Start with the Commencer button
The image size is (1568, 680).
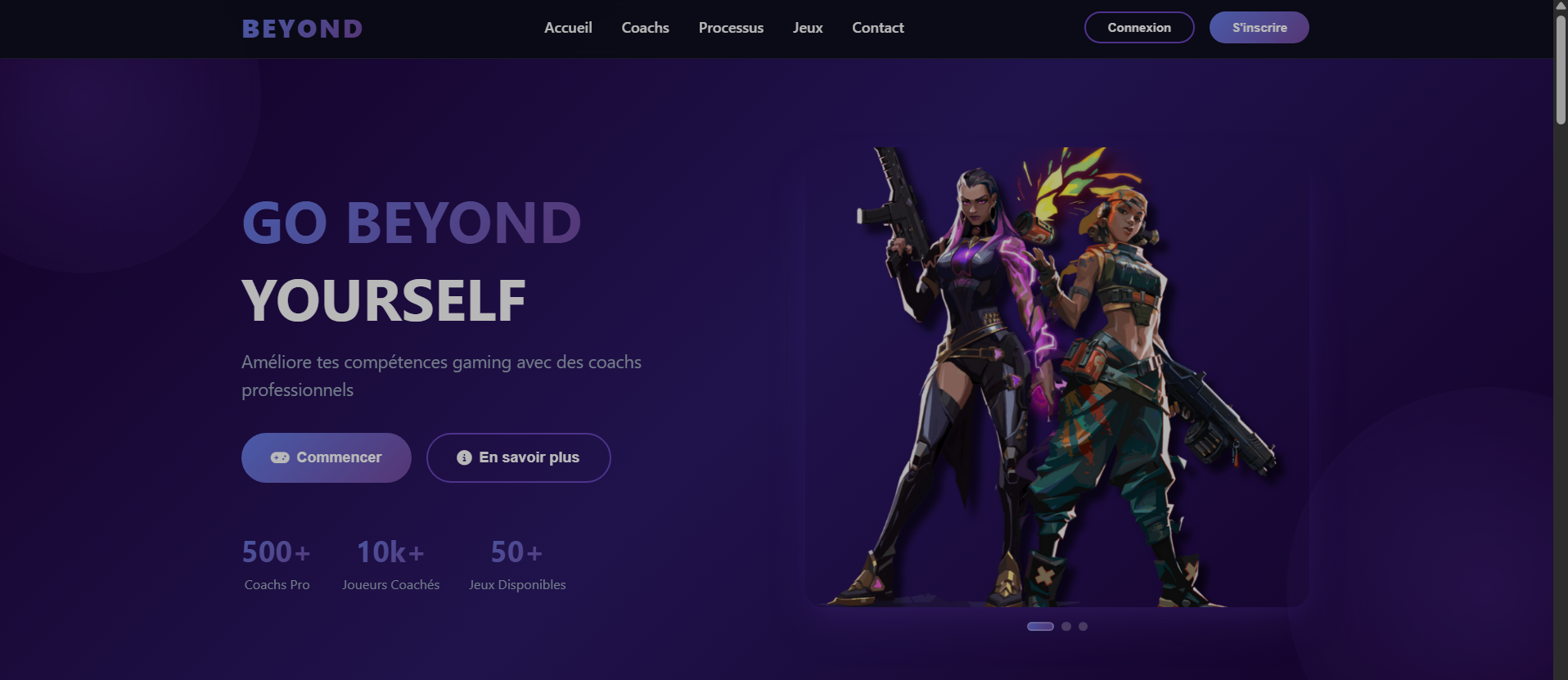[x=327, y=457]
